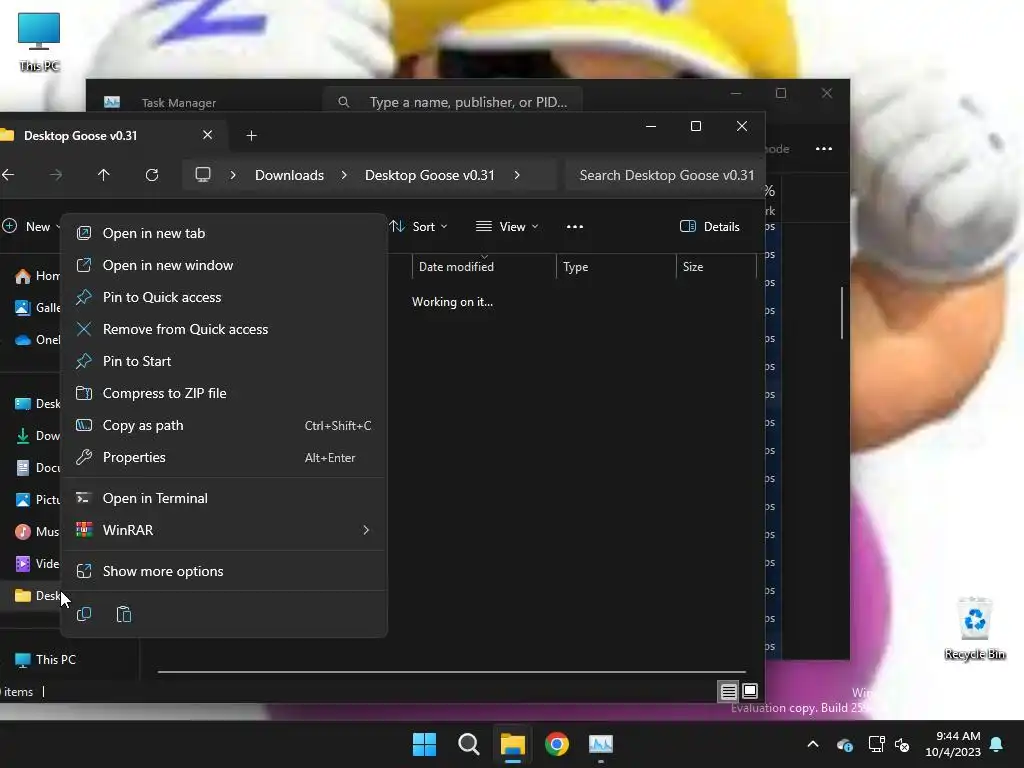Open Pictures in the navigation pane
The width and height of the screenshot is (1024, 768).
[37, 500]
